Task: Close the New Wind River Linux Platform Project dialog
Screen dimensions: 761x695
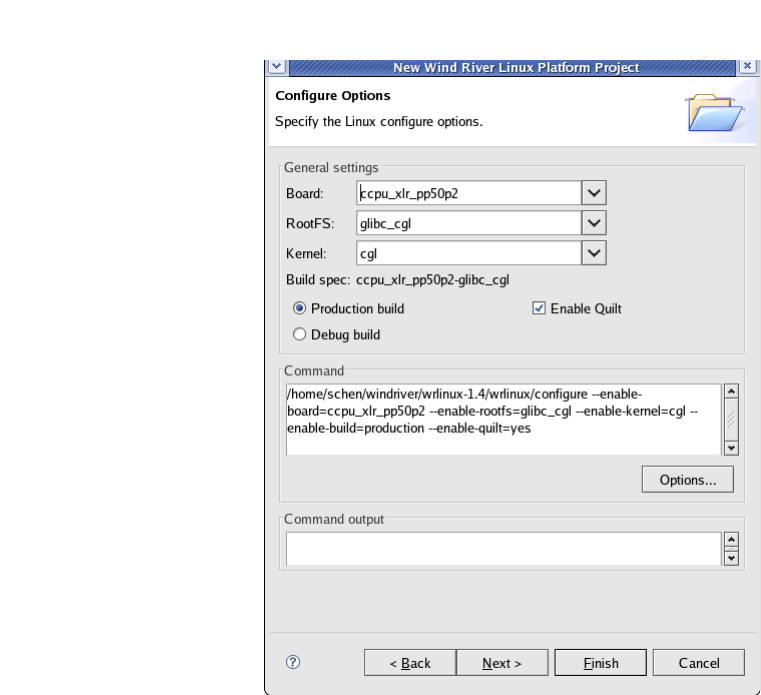Action: point(747,66)
